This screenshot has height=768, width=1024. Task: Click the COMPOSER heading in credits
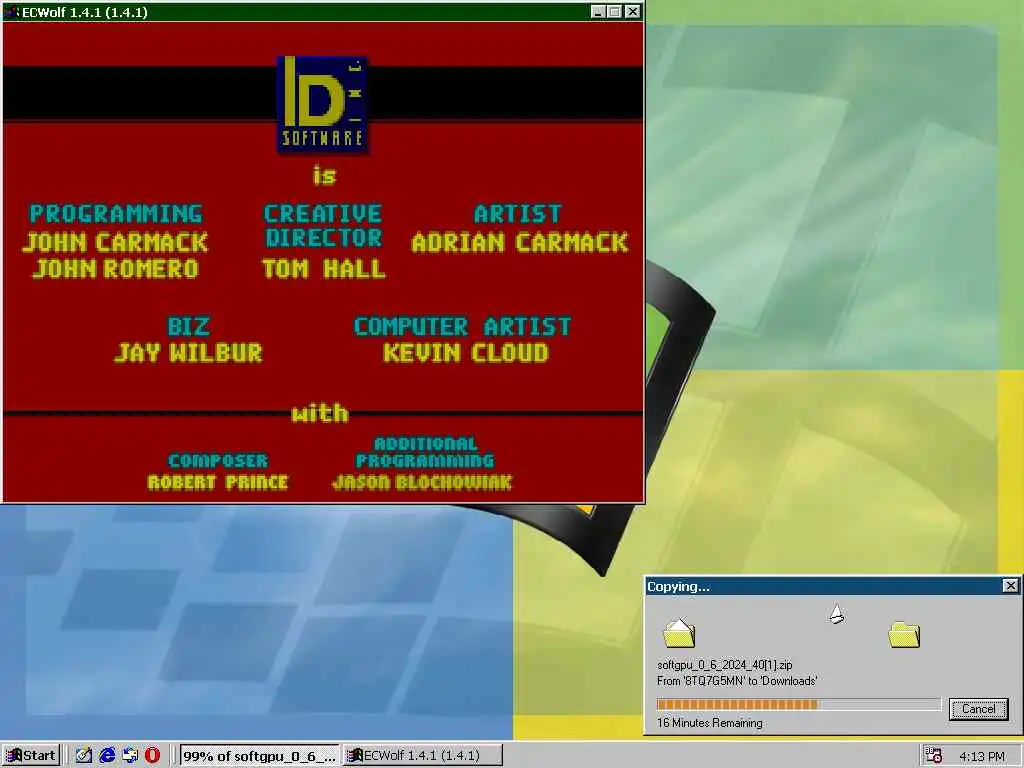click(x=217, y=460)
